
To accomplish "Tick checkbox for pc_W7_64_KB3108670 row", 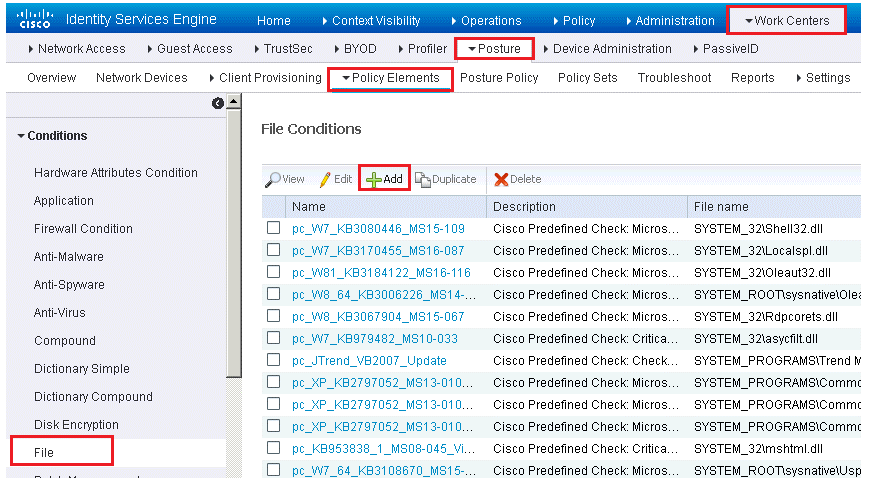I will pos(274,470).
